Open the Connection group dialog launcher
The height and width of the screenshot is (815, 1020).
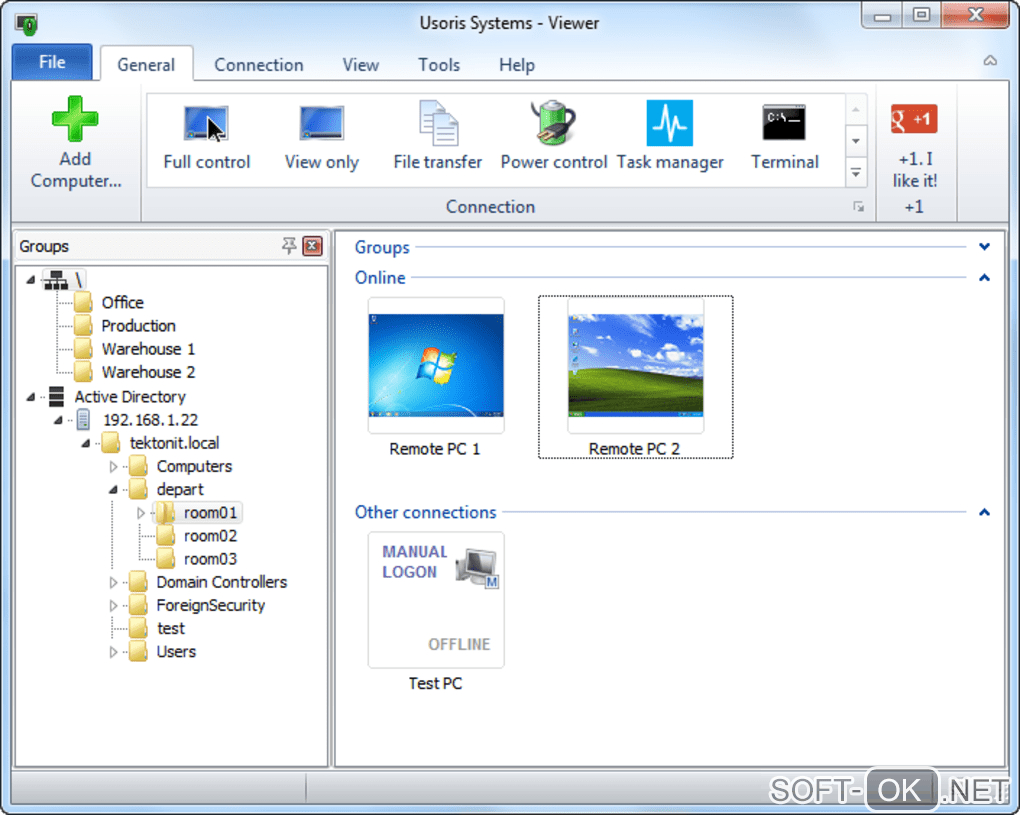859,207
